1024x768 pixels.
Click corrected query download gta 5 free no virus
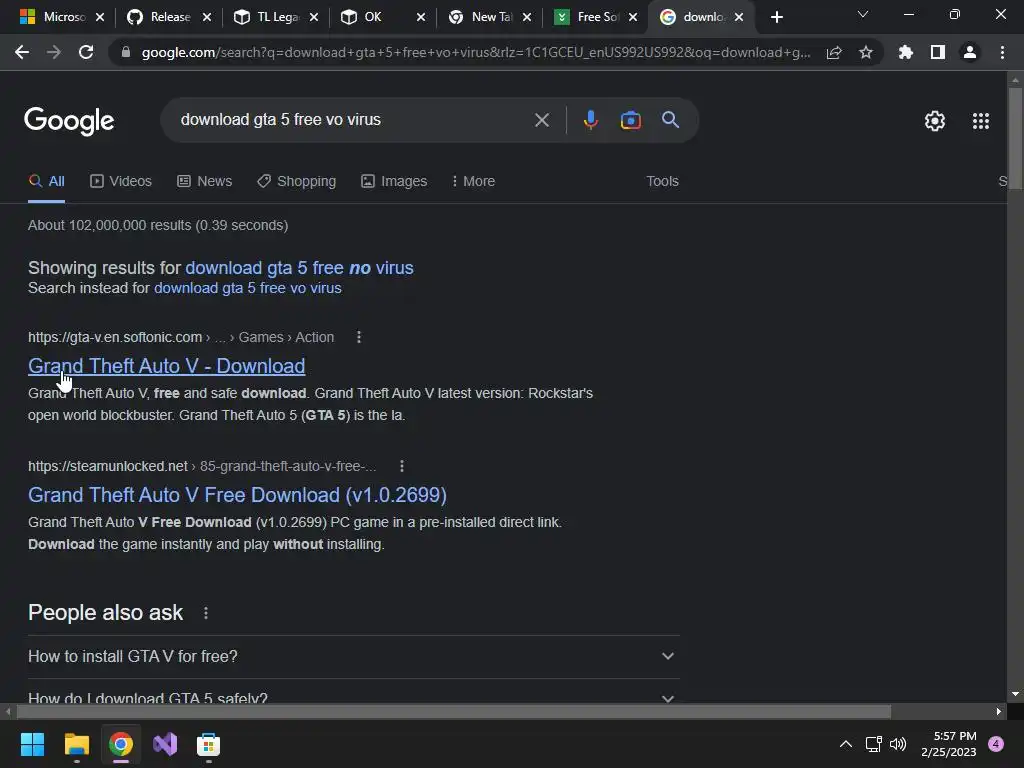(299, 268)
